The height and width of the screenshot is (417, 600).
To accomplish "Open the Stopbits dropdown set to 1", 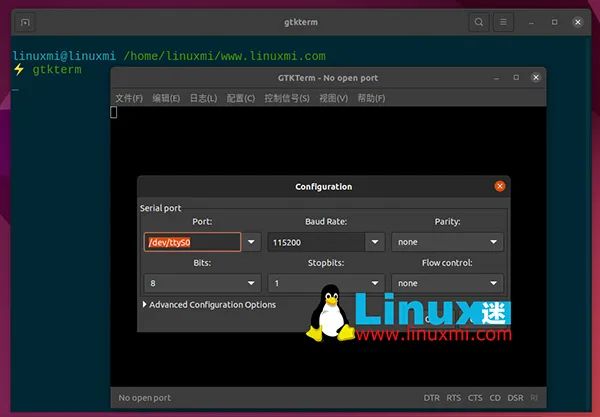I will (326, 283).
